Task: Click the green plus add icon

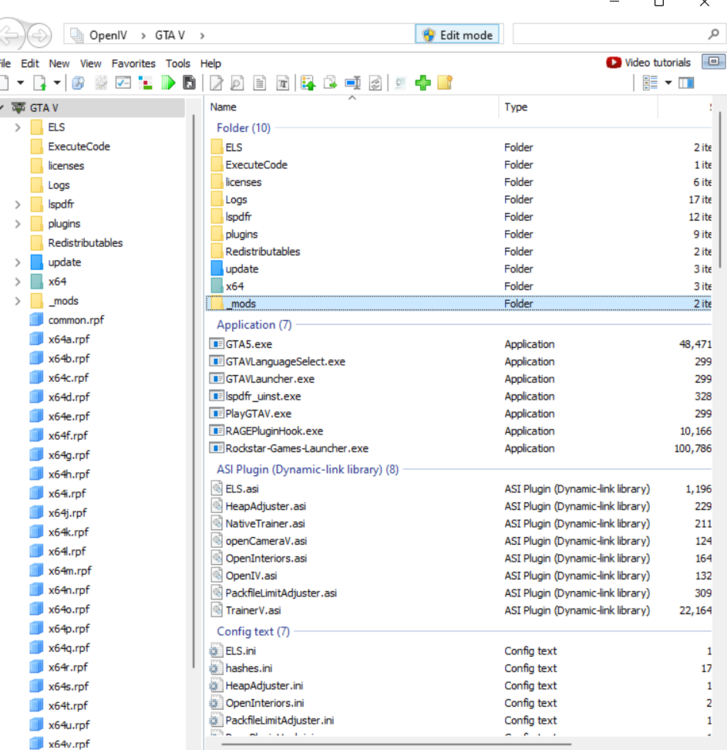Action: click(x=423, y=83)
